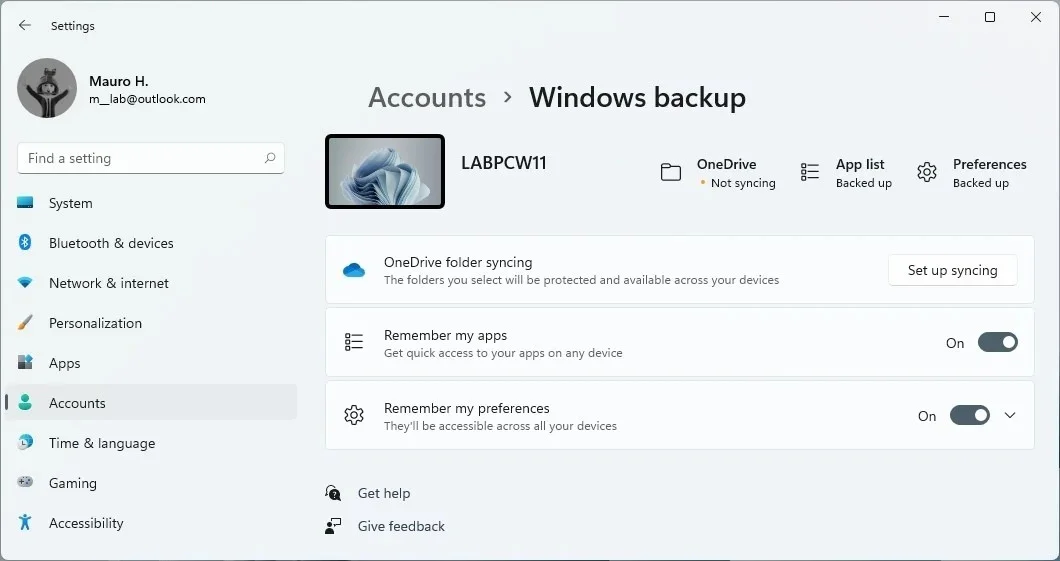
Task: Focus the Find a setting search box
Action: (x=151, y=158)
